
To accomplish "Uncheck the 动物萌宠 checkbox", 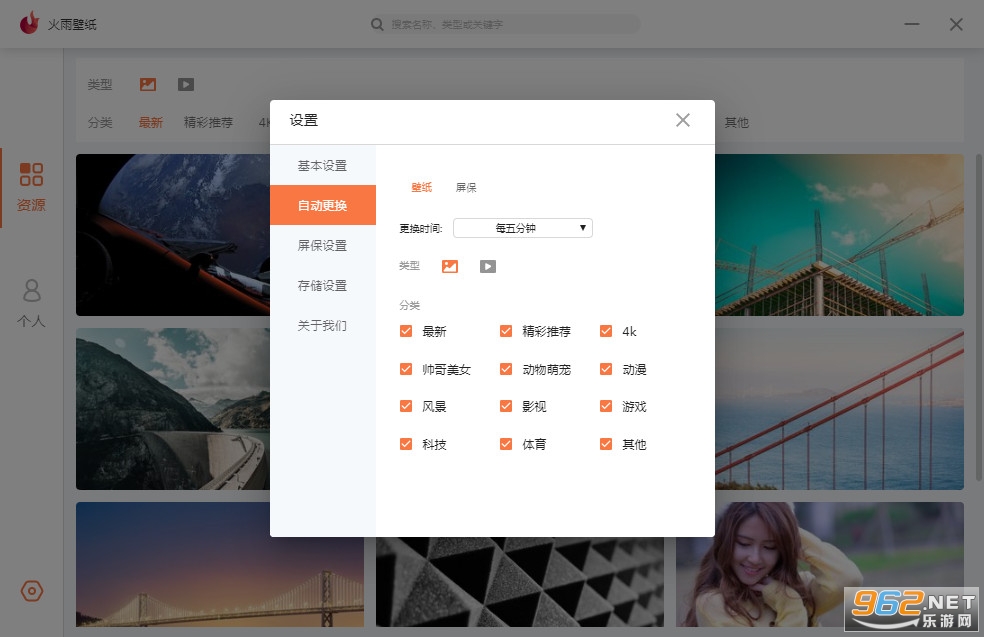I will 506,369.
